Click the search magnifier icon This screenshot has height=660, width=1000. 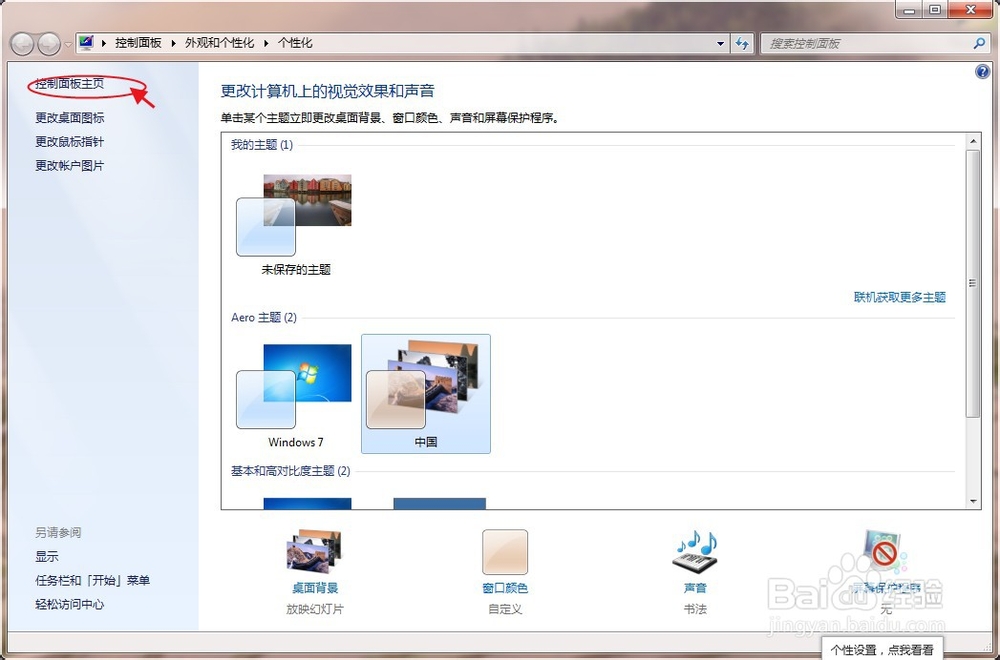[981, 43]
